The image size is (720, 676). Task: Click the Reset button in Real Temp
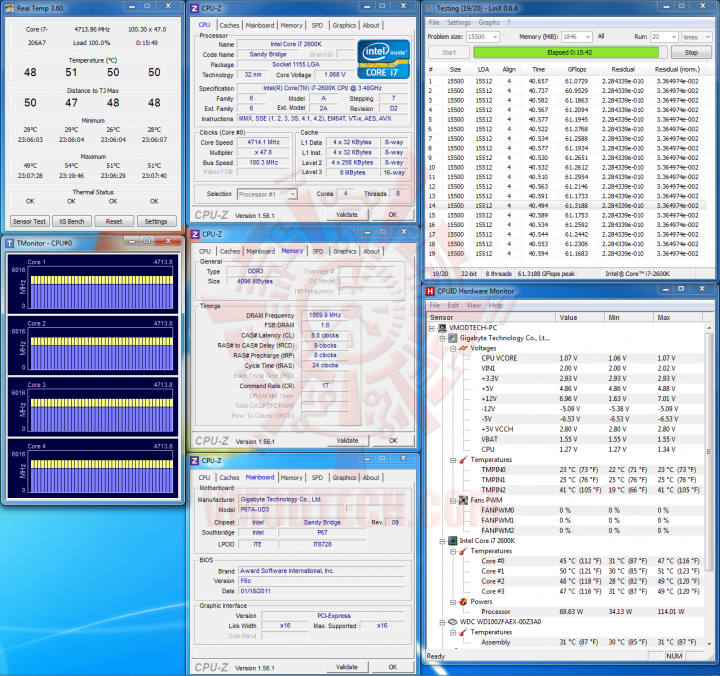click(114, 221)
